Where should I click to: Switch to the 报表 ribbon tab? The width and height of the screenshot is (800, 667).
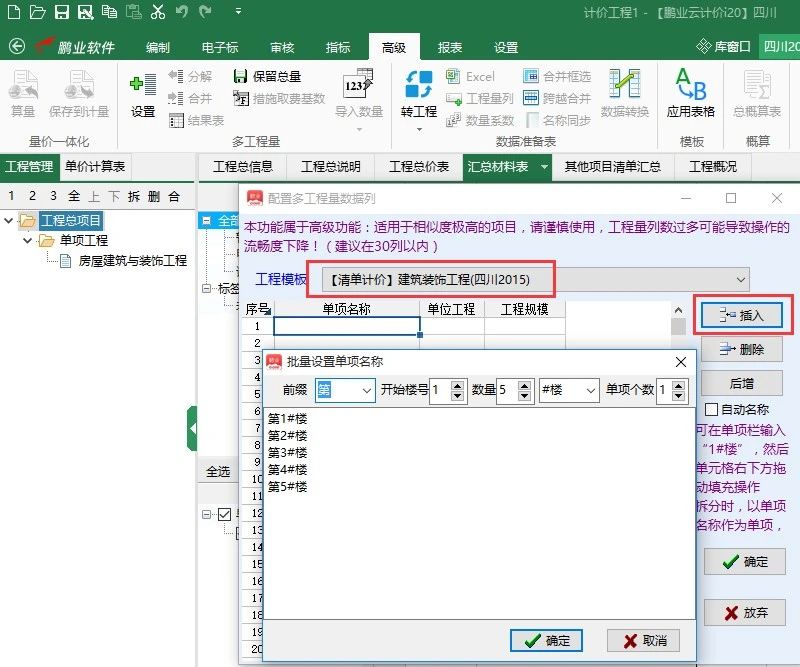click(x=450, y=47)
